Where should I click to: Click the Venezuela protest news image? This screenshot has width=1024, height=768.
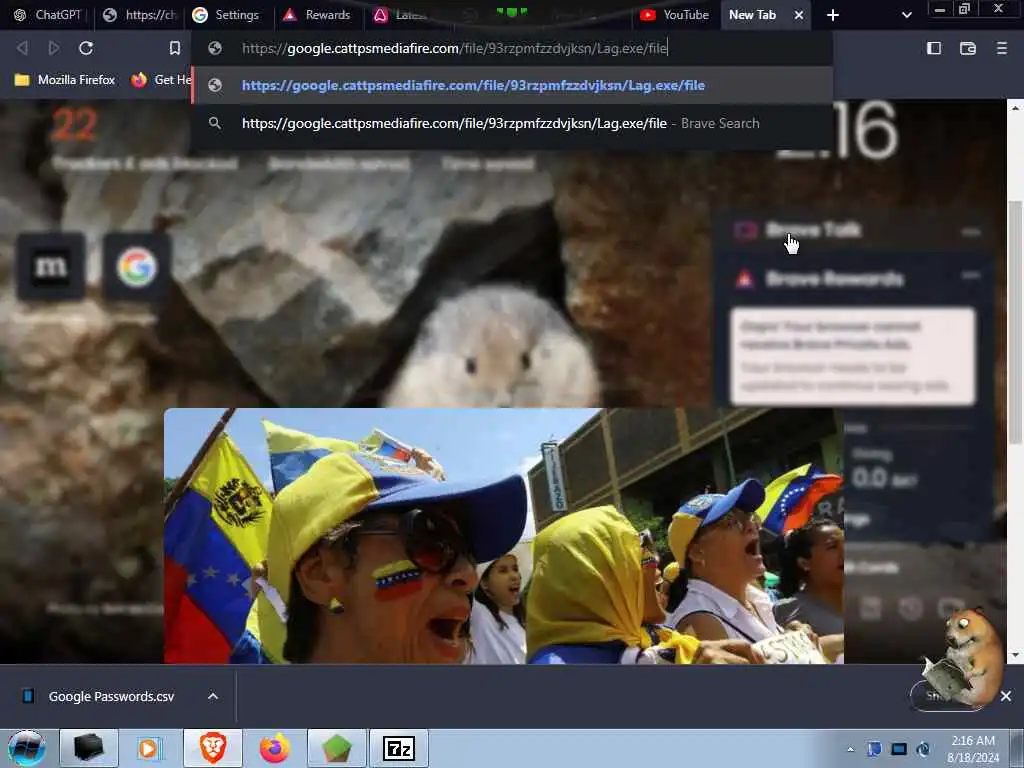tap(504, 536)
